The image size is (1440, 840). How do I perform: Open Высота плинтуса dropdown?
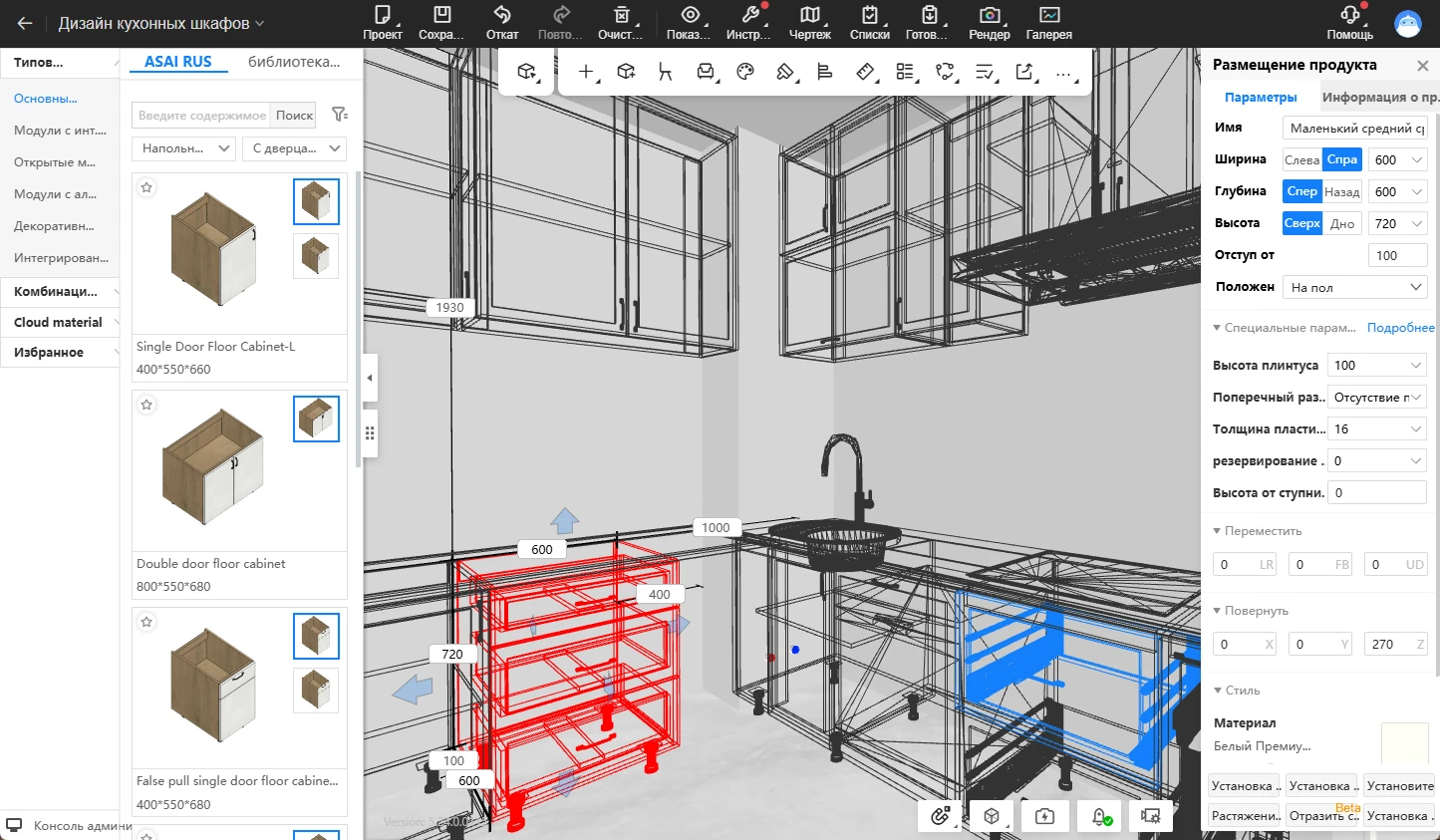coord(1376,366)
